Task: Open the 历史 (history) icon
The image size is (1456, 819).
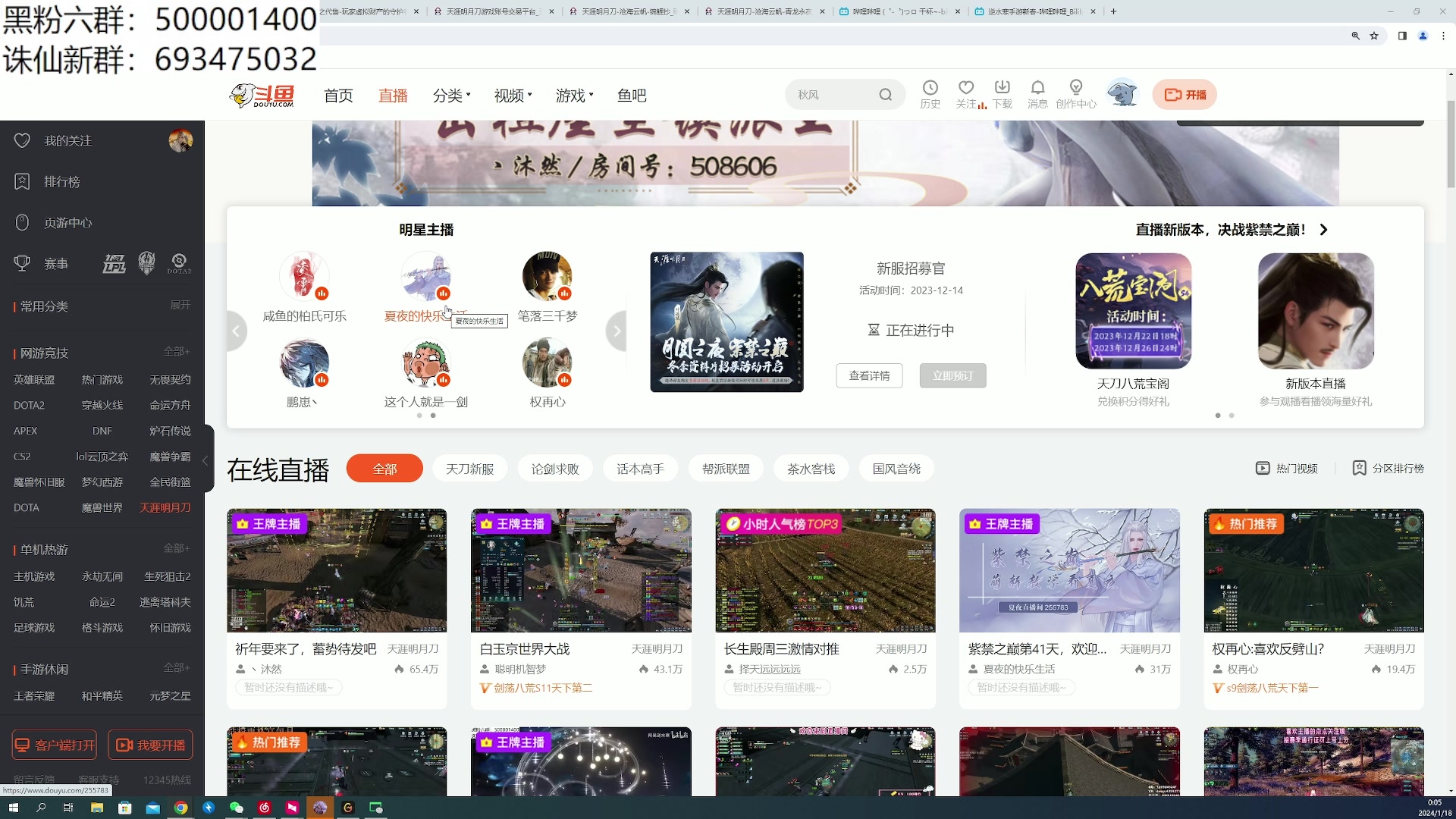Action: 930,93
